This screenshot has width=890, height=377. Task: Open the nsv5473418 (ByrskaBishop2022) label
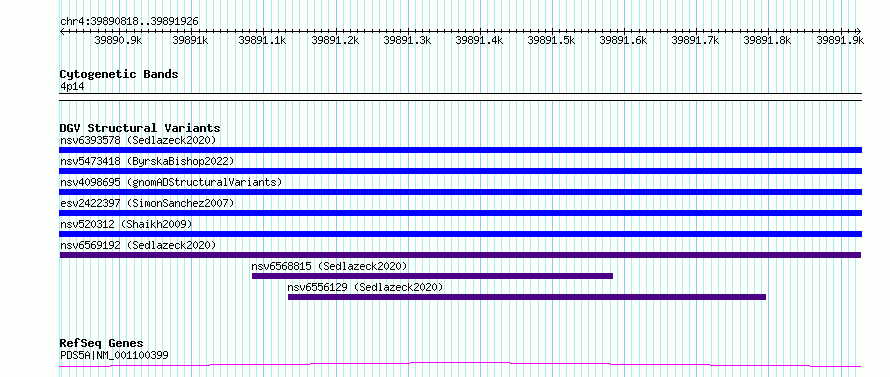pyautogui.click(x=147, y=161)
